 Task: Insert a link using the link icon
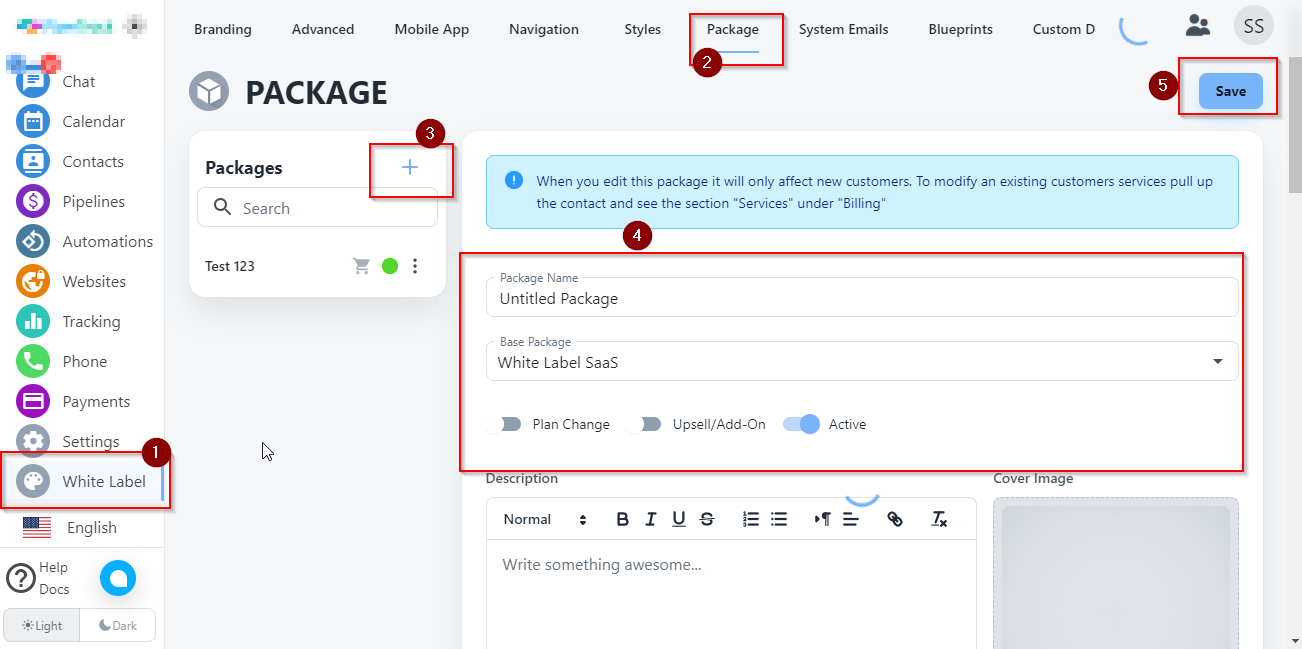pos(895,519)
